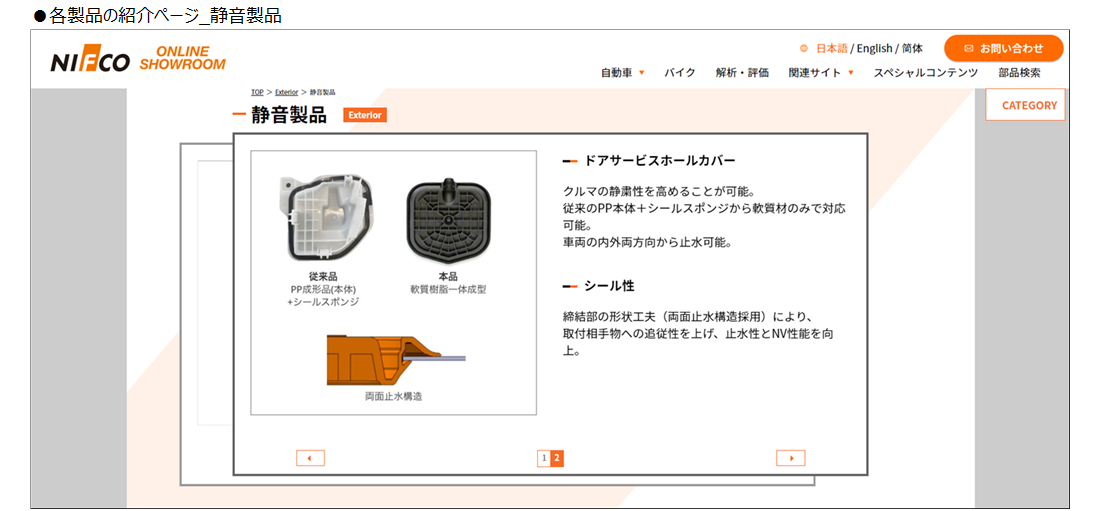
Task: Switch language to English
Action: click(874, 49)
